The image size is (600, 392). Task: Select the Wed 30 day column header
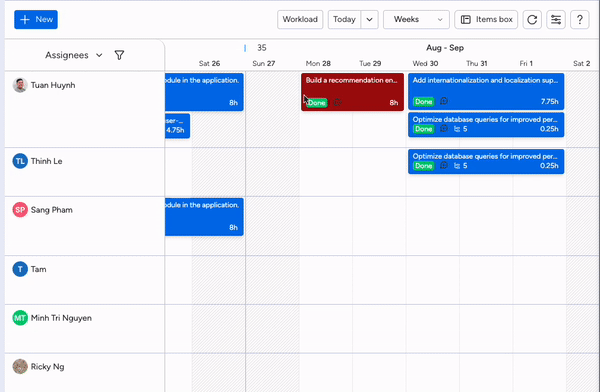tap(425, 64)
